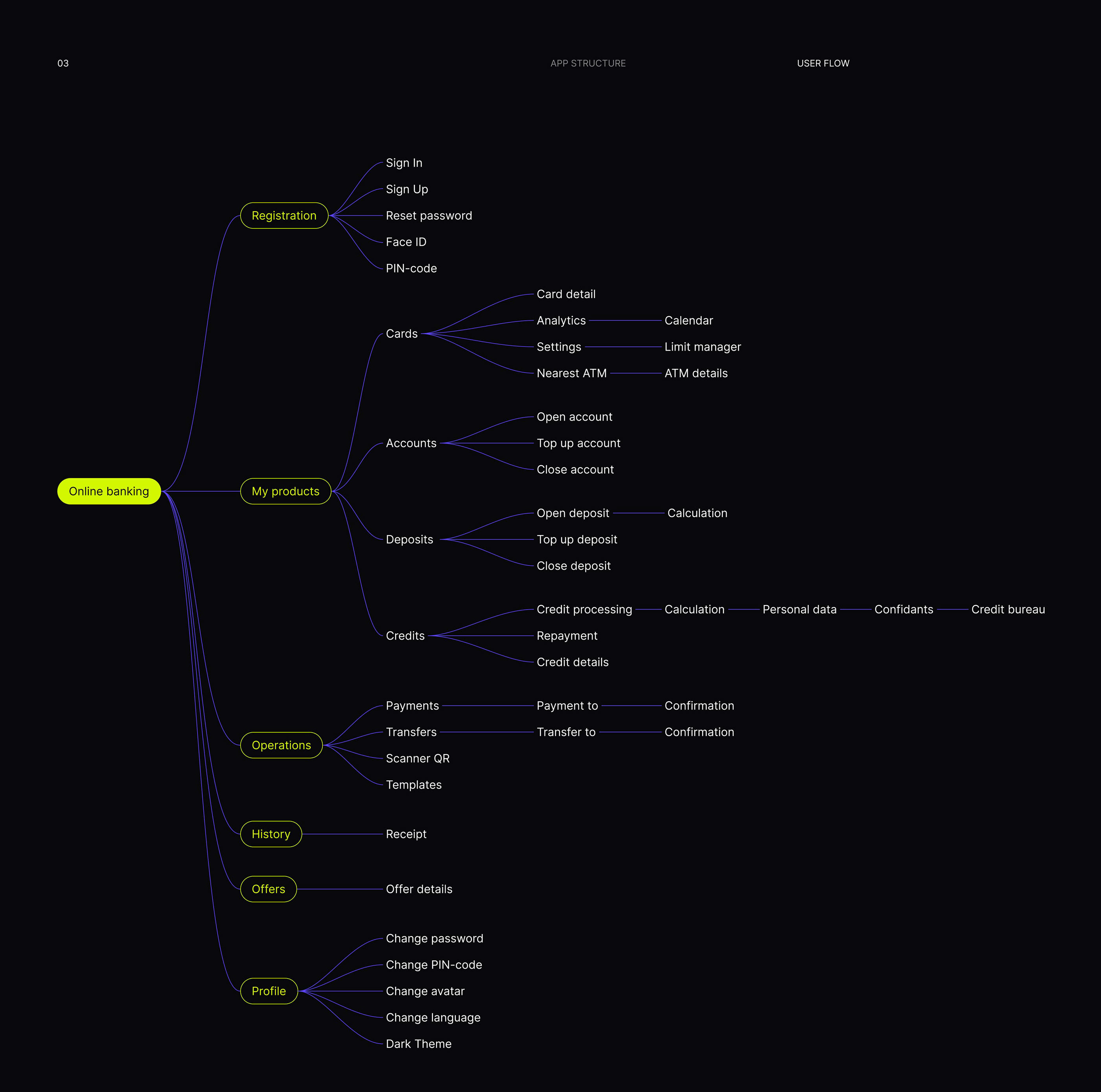Open the My products node
Viewport: 1101px width, 1092px height.
pyautogui.click(x=285, y=491)
